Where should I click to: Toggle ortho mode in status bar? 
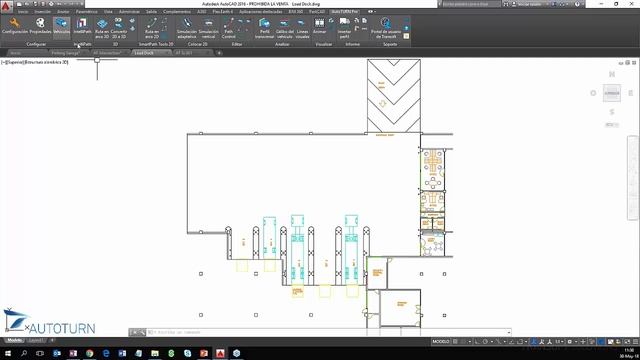[x=477, y=342]
